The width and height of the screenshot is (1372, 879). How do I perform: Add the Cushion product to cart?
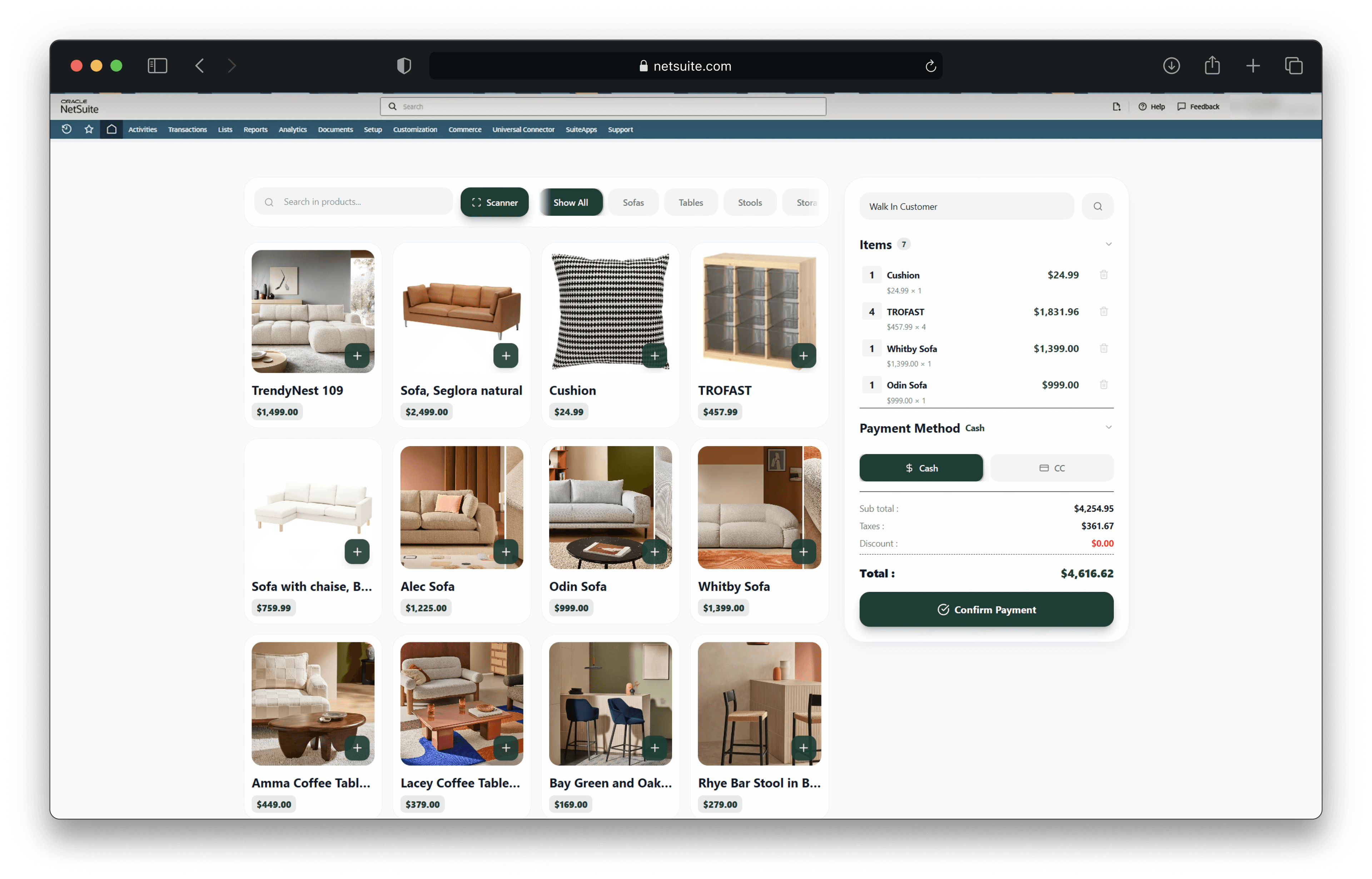655,356
